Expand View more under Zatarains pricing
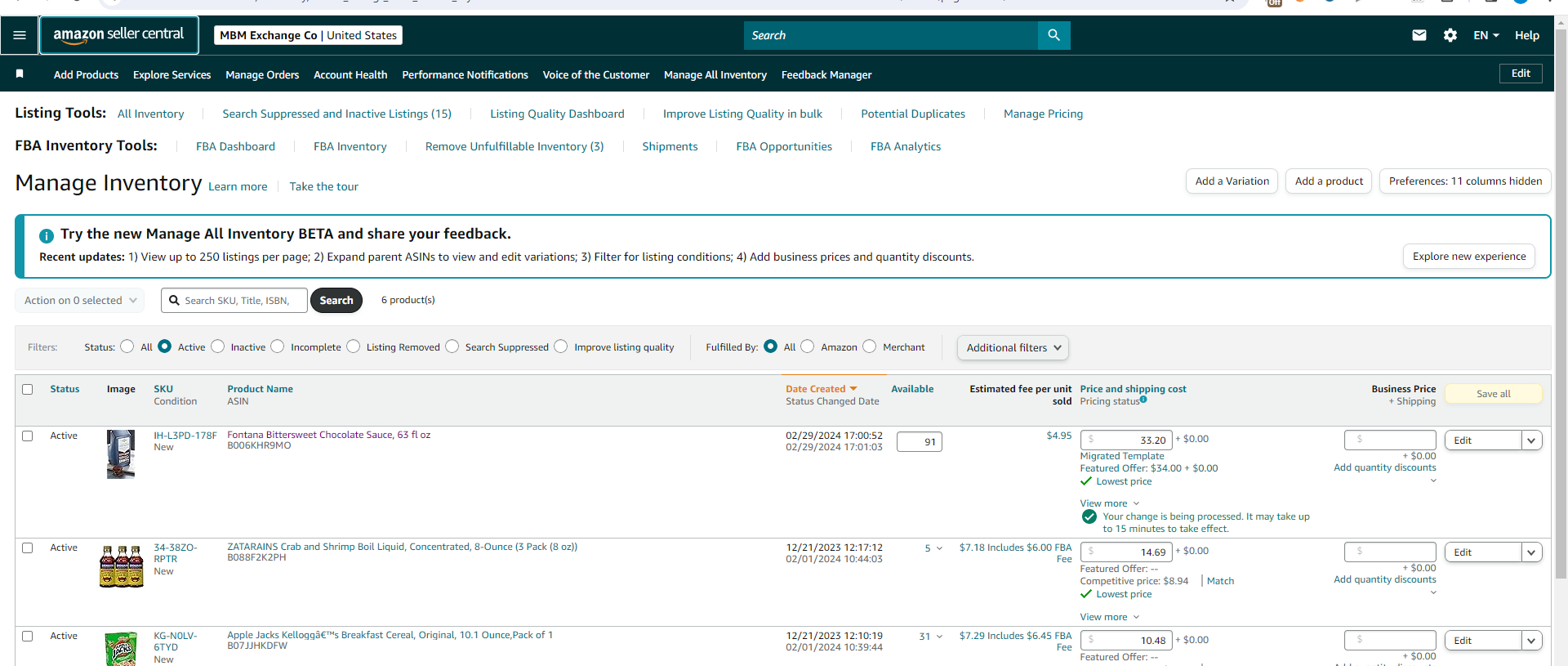Screen dimensions: 1568x666 (1109, 617)
